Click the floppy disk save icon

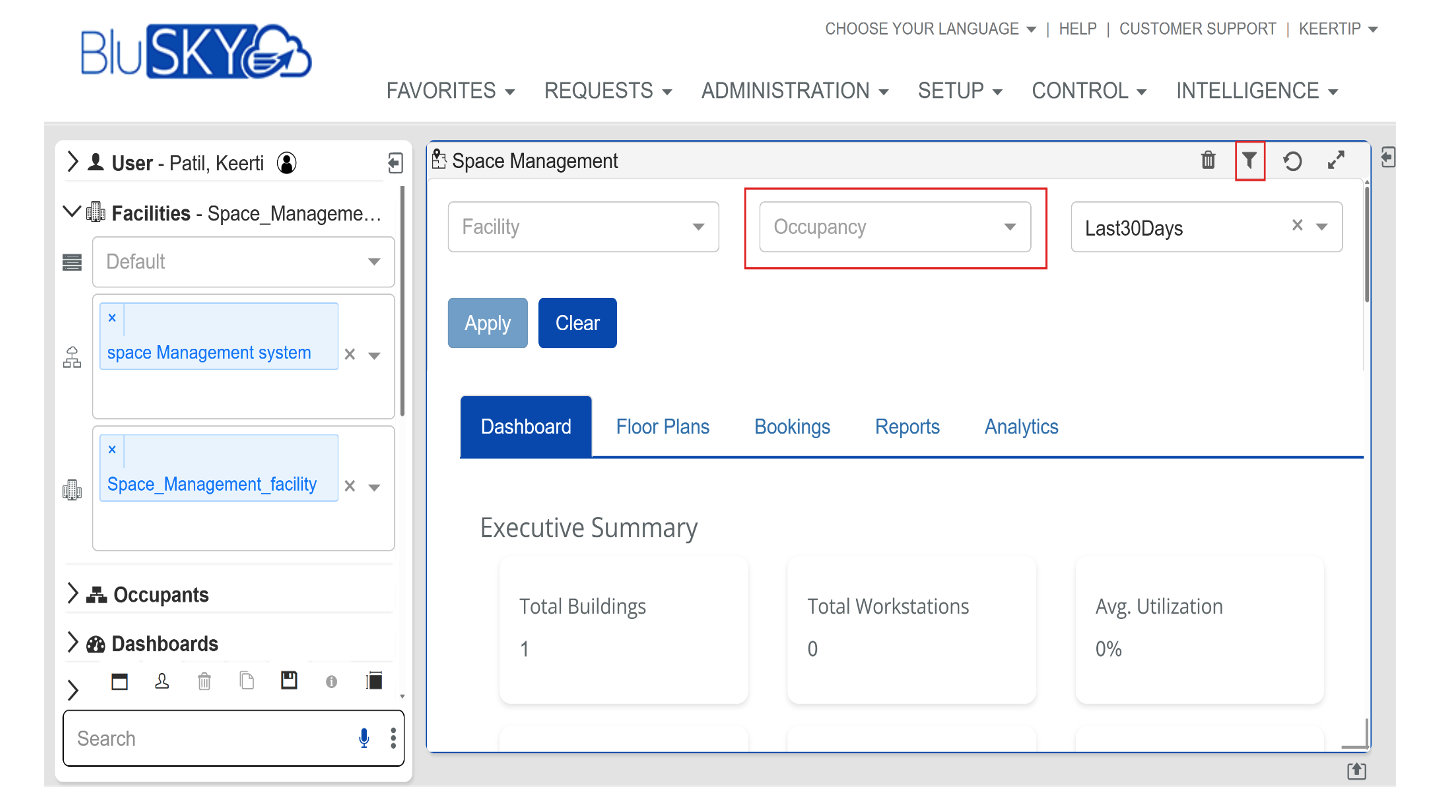coord(289,681)
